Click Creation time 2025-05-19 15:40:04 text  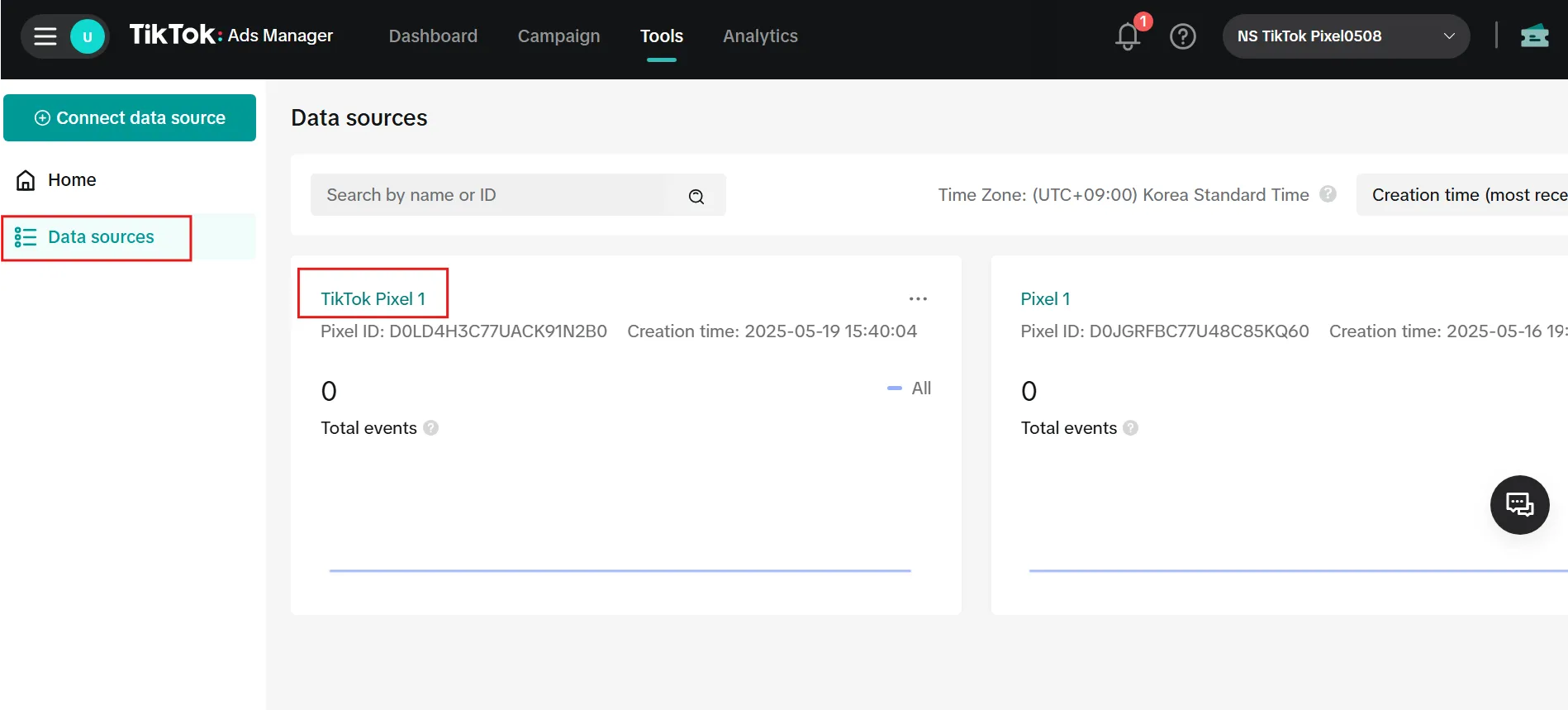(x=772, y=331)
